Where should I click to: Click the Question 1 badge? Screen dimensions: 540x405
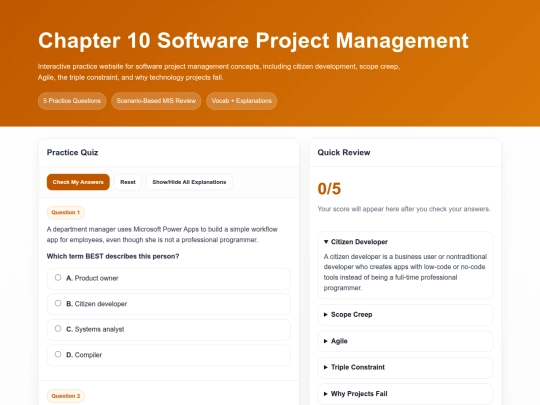[66, 212]
